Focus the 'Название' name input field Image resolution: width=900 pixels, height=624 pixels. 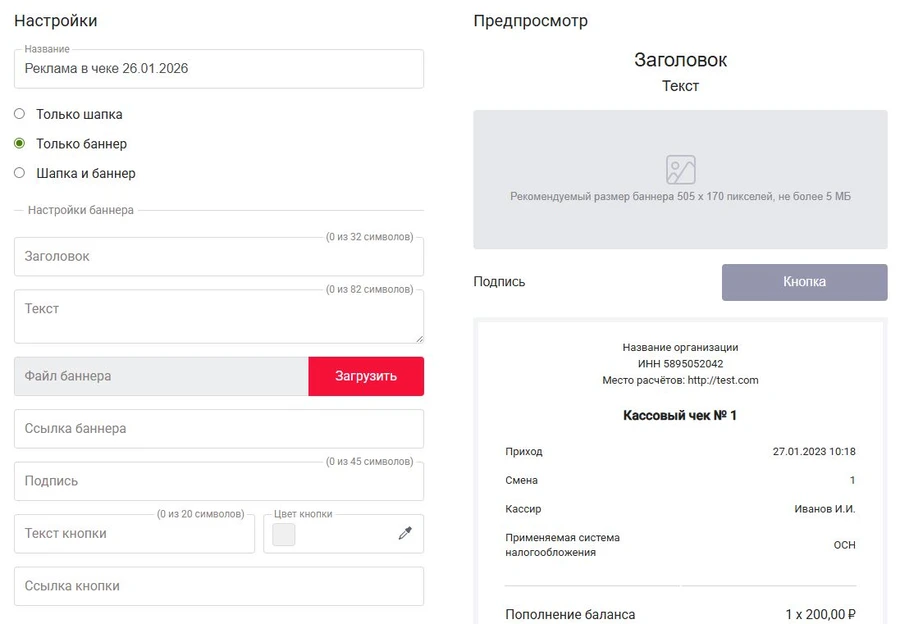click(x=218, y=69)
